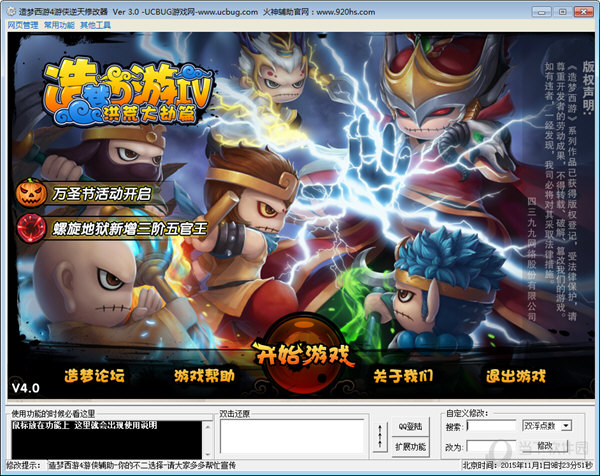
Task: Click the red orb icon for 螺旋地狱
Action: [32, 228]
